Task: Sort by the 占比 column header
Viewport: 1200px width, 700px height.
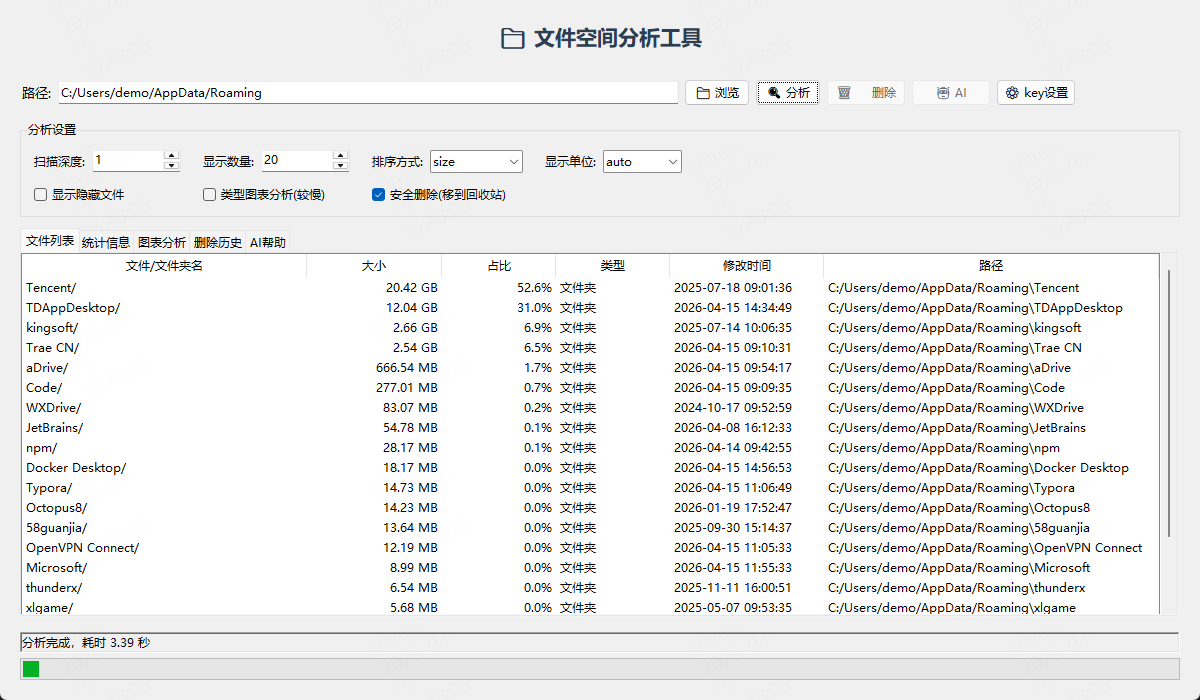Action: click(499, 266)
